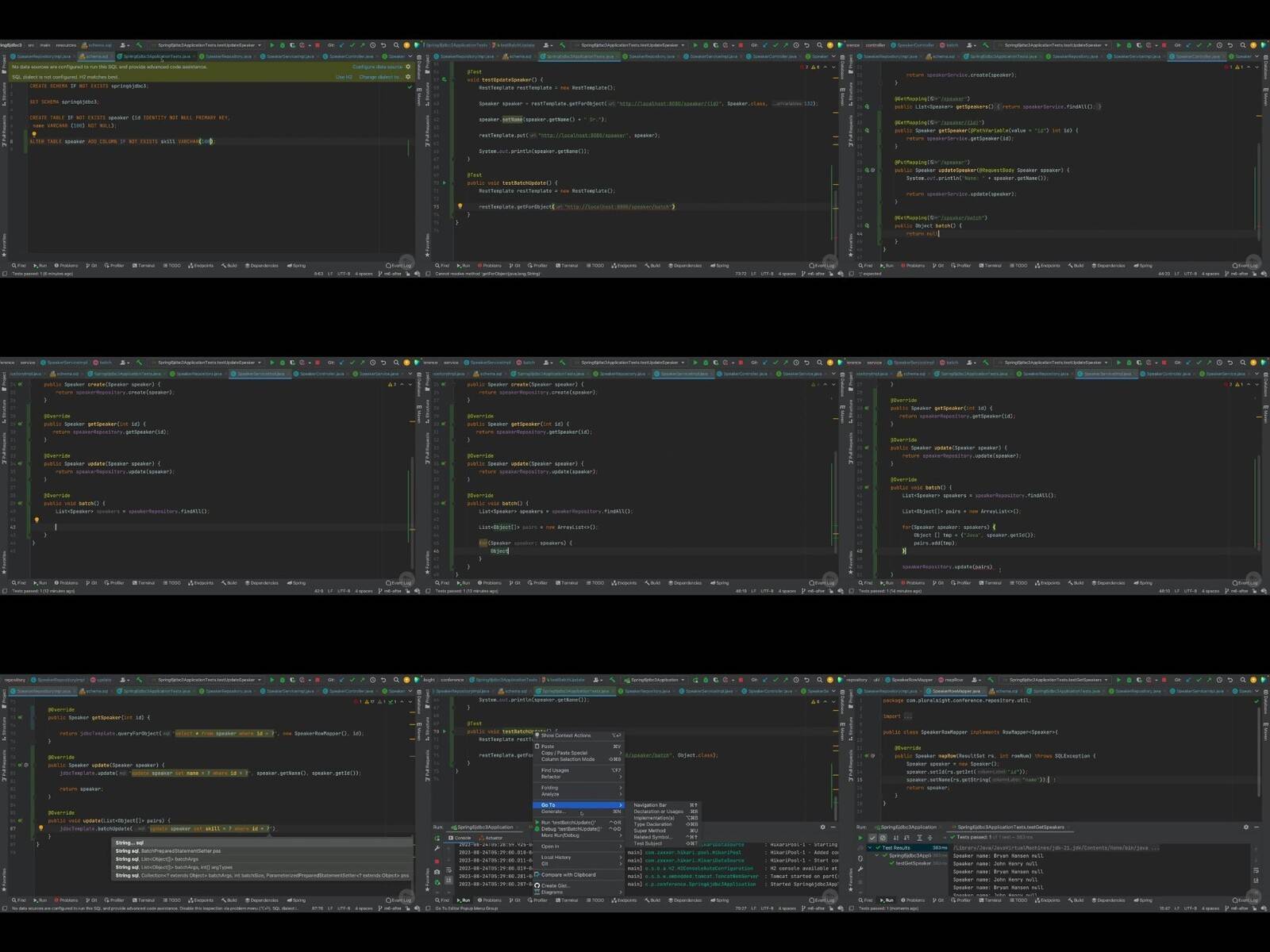Open Endpoints tool button in SpeakerController window
The width and height of the screenshot is (1270, 952).
click(1048, 266)
